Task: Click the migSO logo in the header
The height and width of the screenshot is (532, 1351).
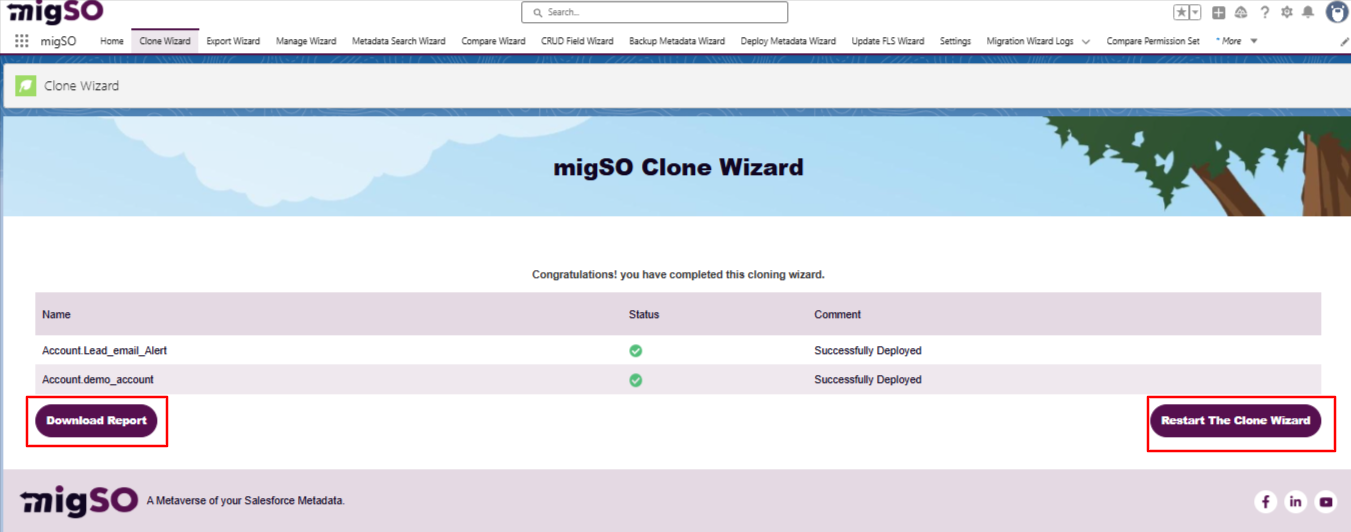Action: 55,12
